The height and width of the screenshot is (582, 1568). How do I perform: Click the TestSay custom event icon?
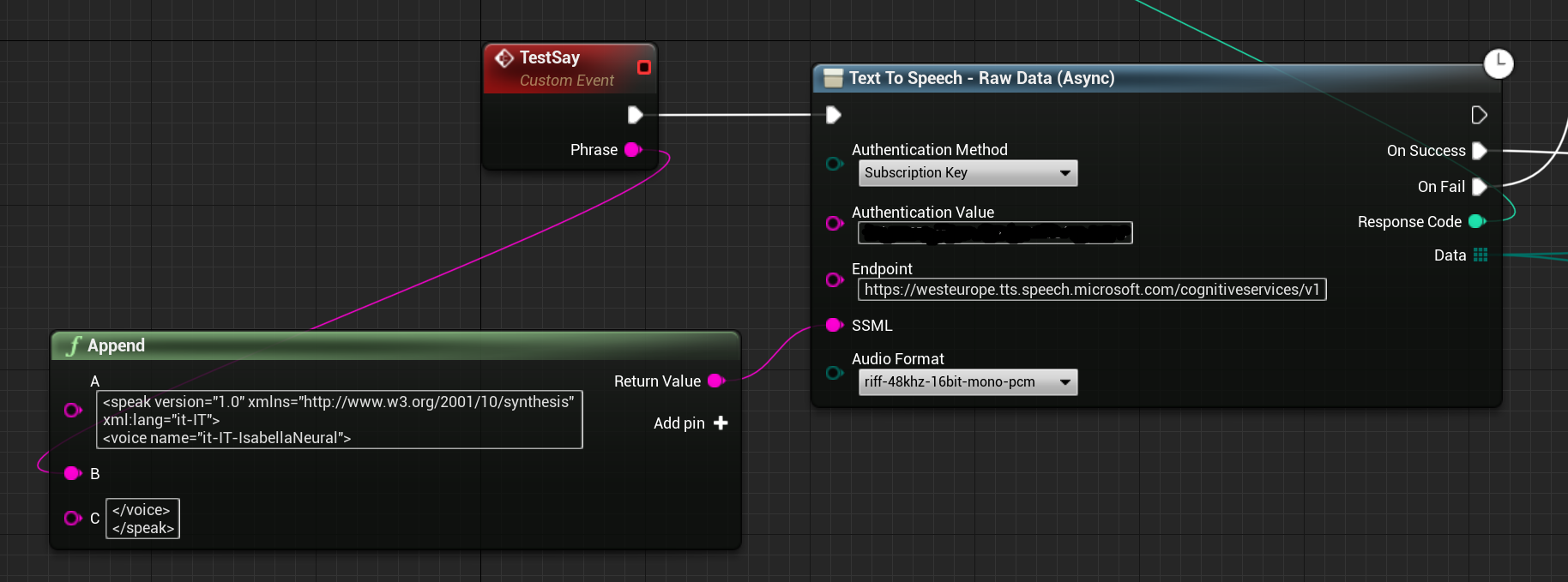[504, 57]
